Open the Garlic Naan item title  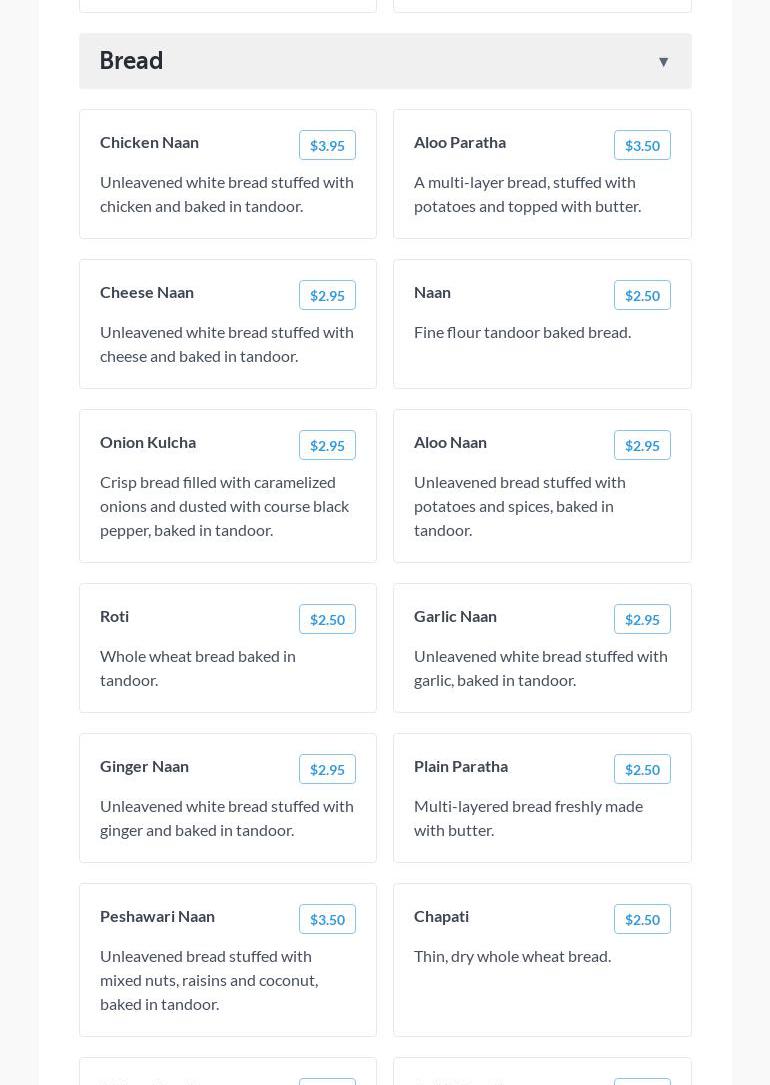pyautogui.click(x=455, y=616)
